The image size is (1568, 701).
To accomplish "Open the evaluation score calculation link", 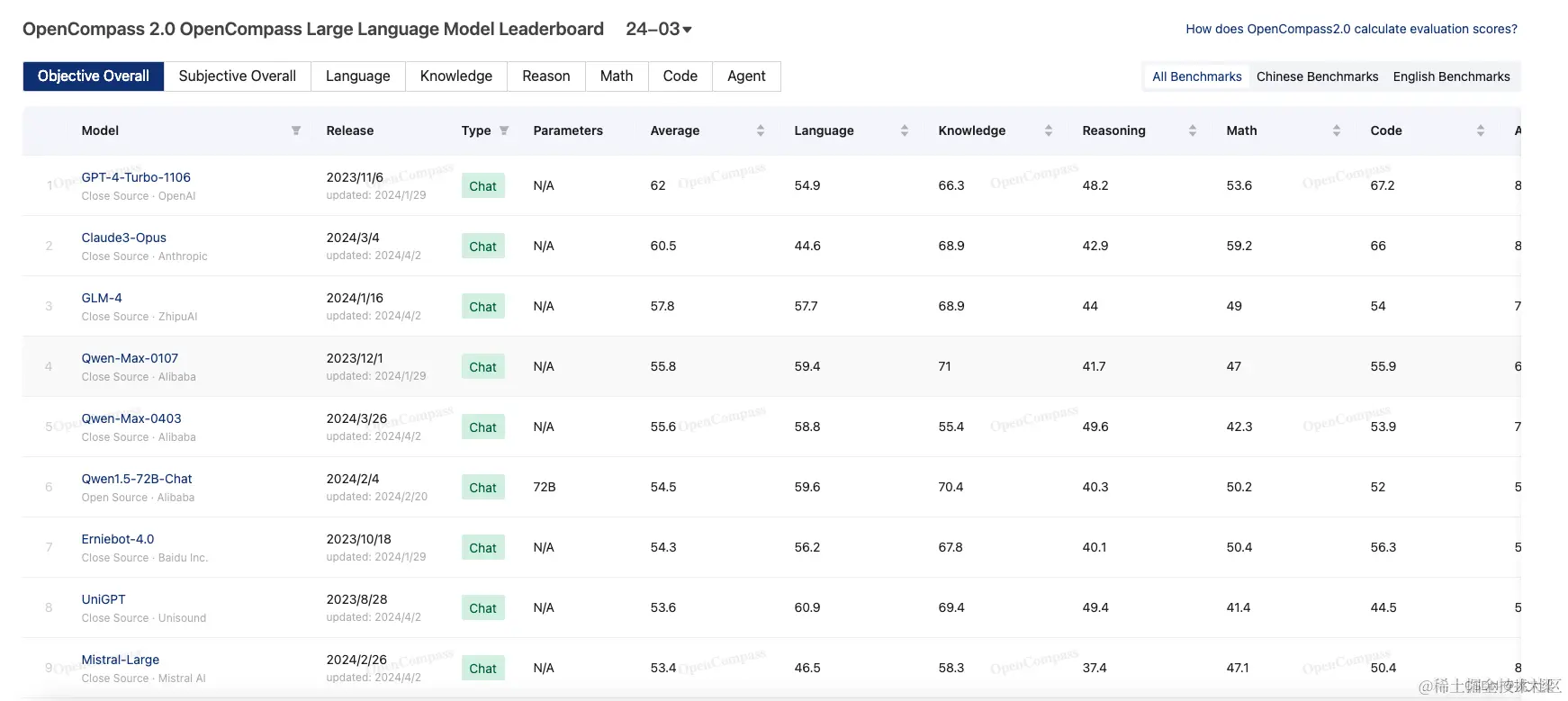I will pyautogui.click(x=1352, y=29).
